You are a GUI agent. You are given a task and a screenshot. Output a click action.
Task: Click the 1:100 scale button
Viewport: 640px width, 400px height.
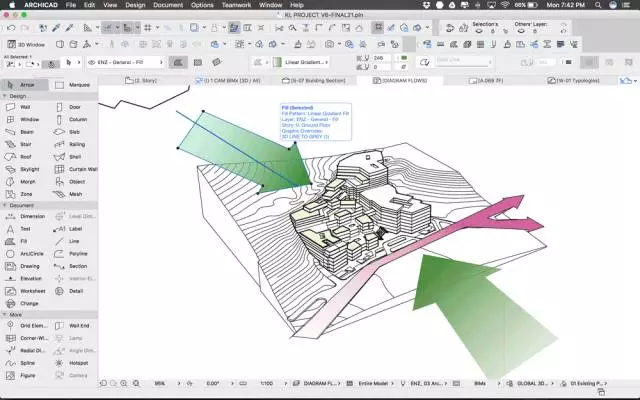(267, 383)
